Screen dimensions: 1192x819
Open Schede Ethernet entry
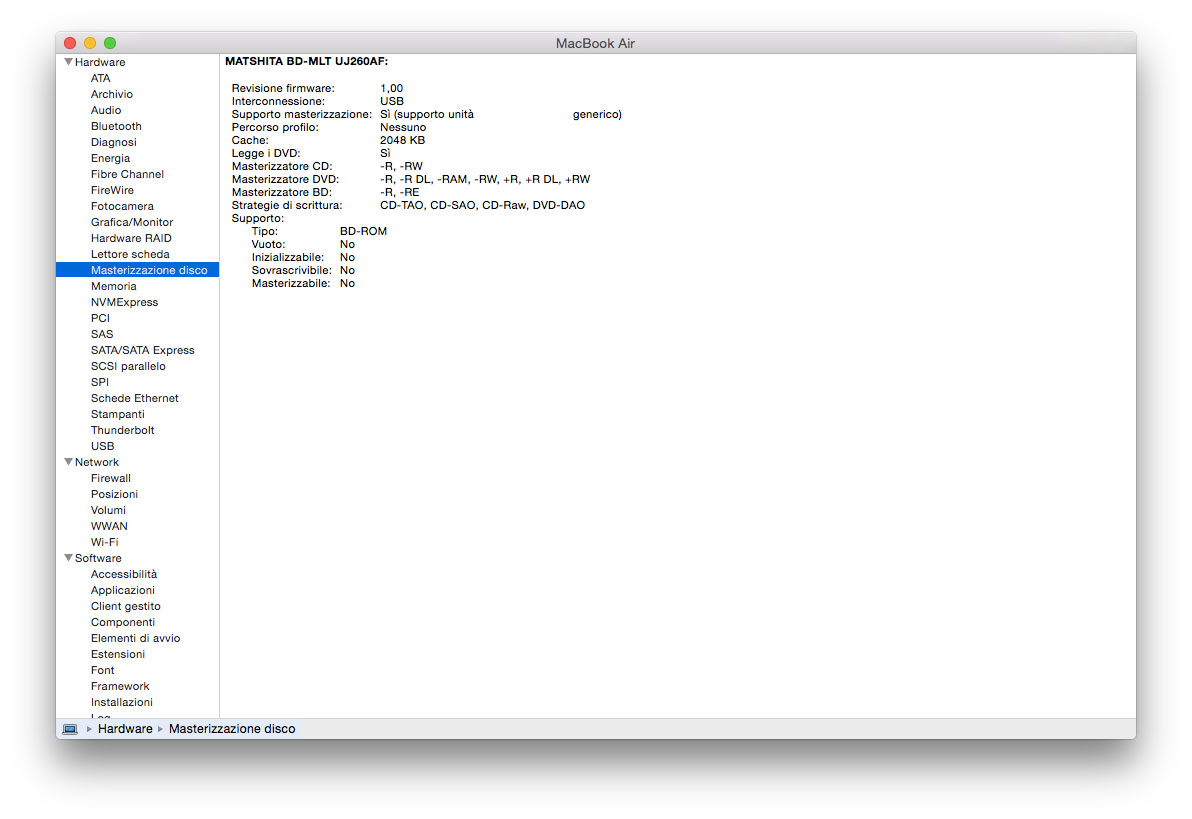135,398
